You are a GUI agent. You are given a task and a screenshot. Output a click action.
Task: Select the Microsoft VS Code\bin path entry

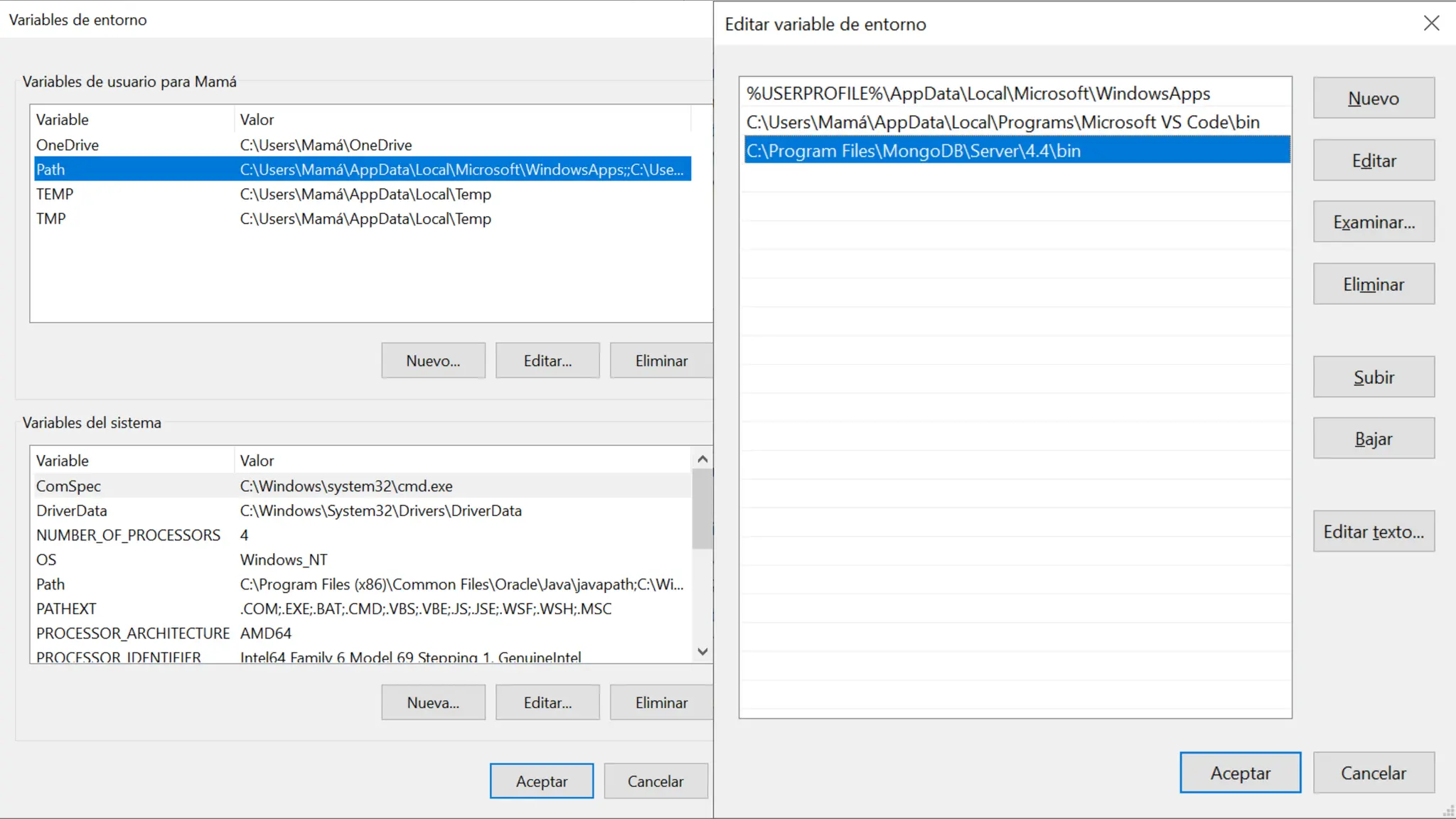tap(1002, 122)
